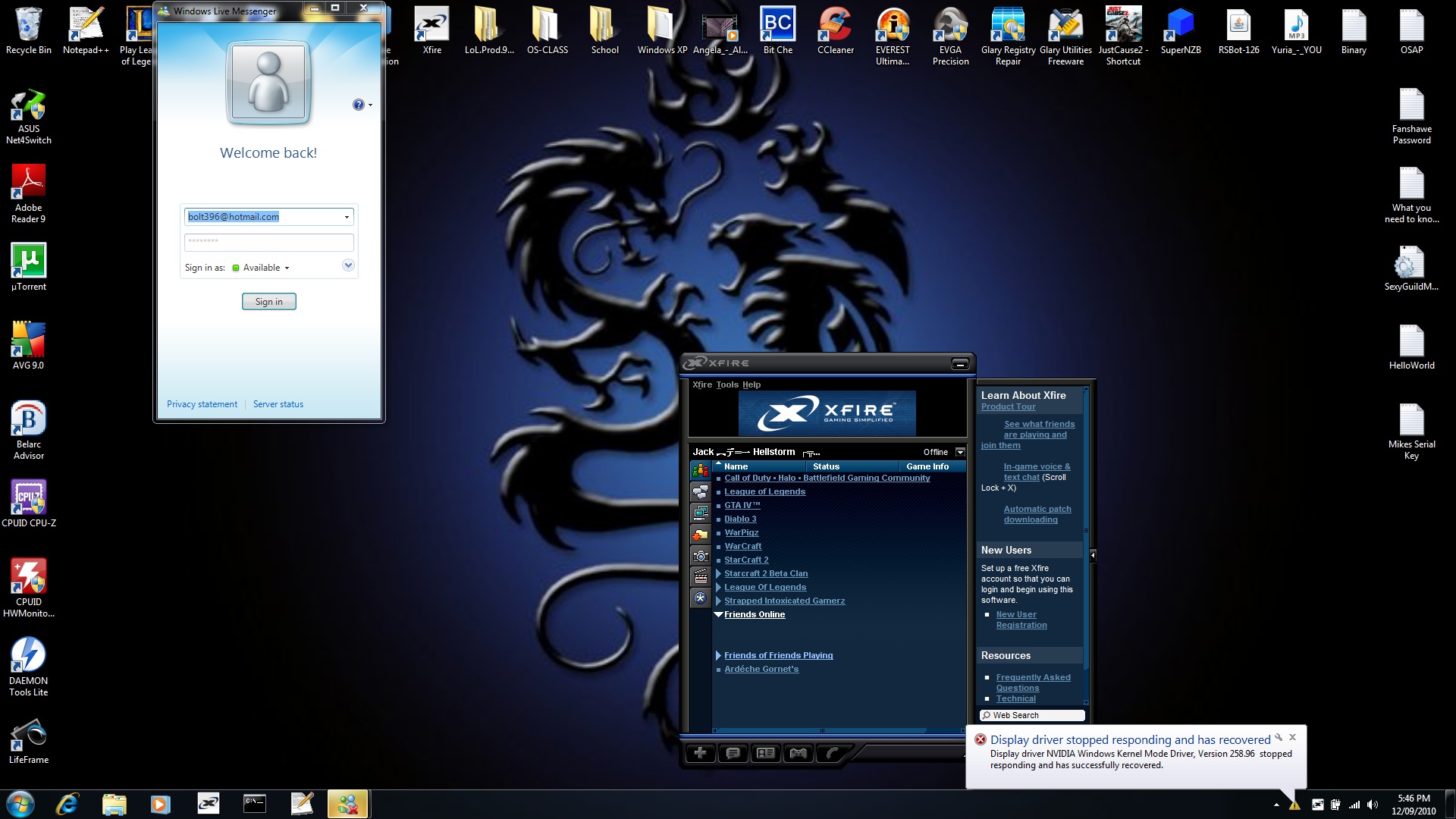This screenshot has height=819, width=1456.
Task: Expand Starcraft 2 Beta Clan group
Action: 718,574
